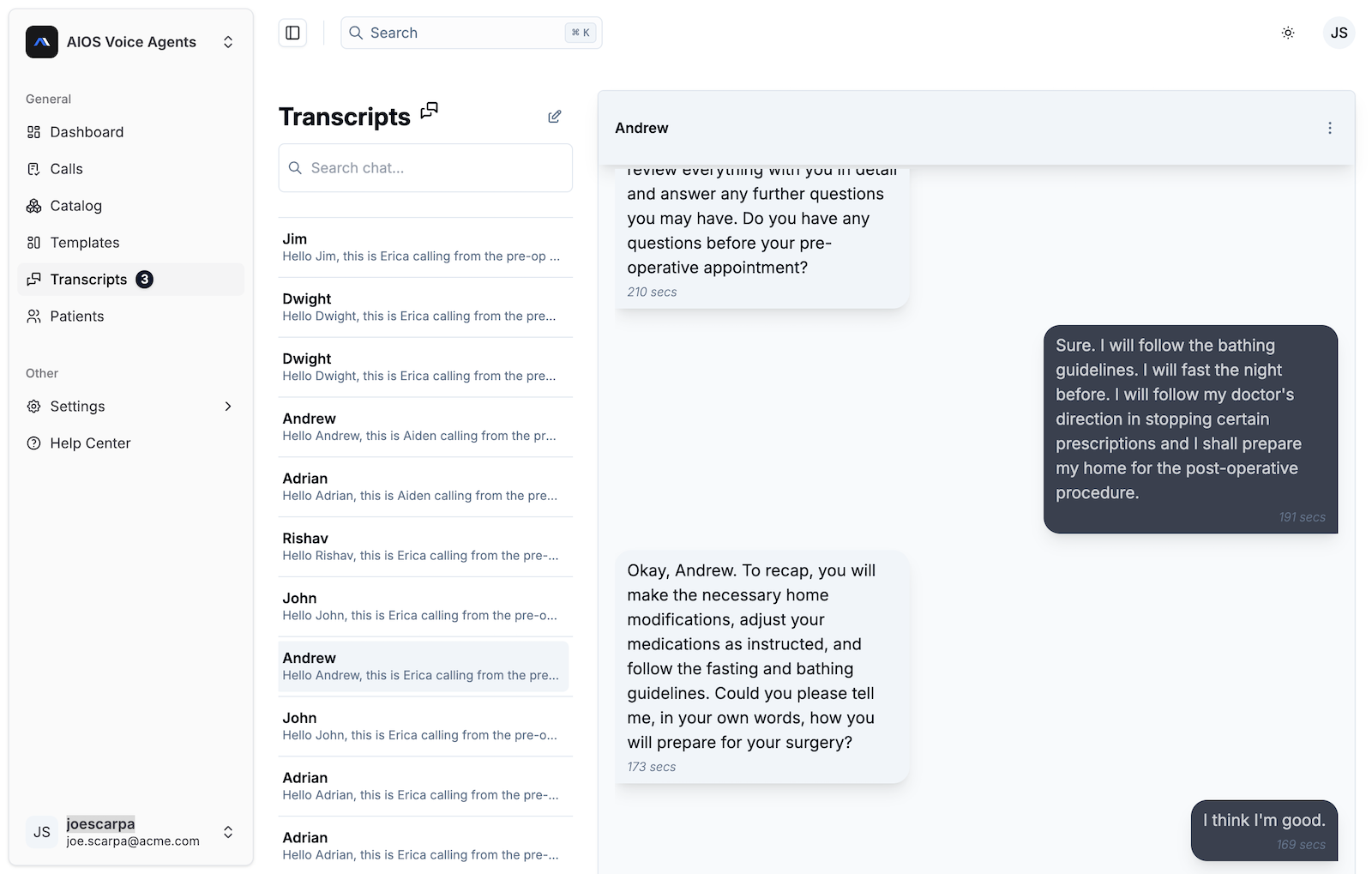Click the new chat compose icon
Viewport: 1372px width, 874px height.
click(x=554, y=117)
